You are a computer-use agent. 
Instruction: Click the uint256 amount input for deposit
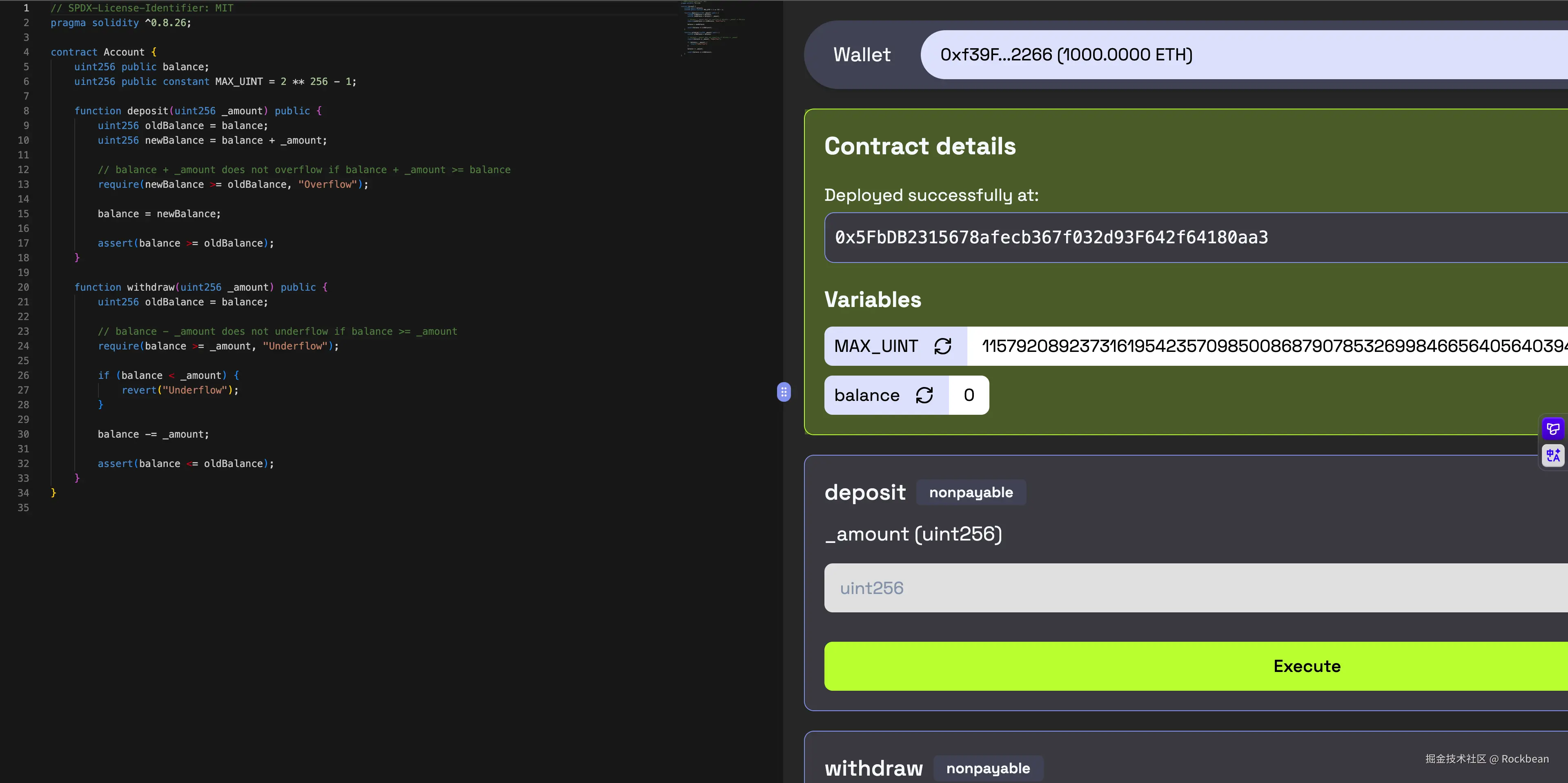pyautogui.click(x=1156, y=587)
